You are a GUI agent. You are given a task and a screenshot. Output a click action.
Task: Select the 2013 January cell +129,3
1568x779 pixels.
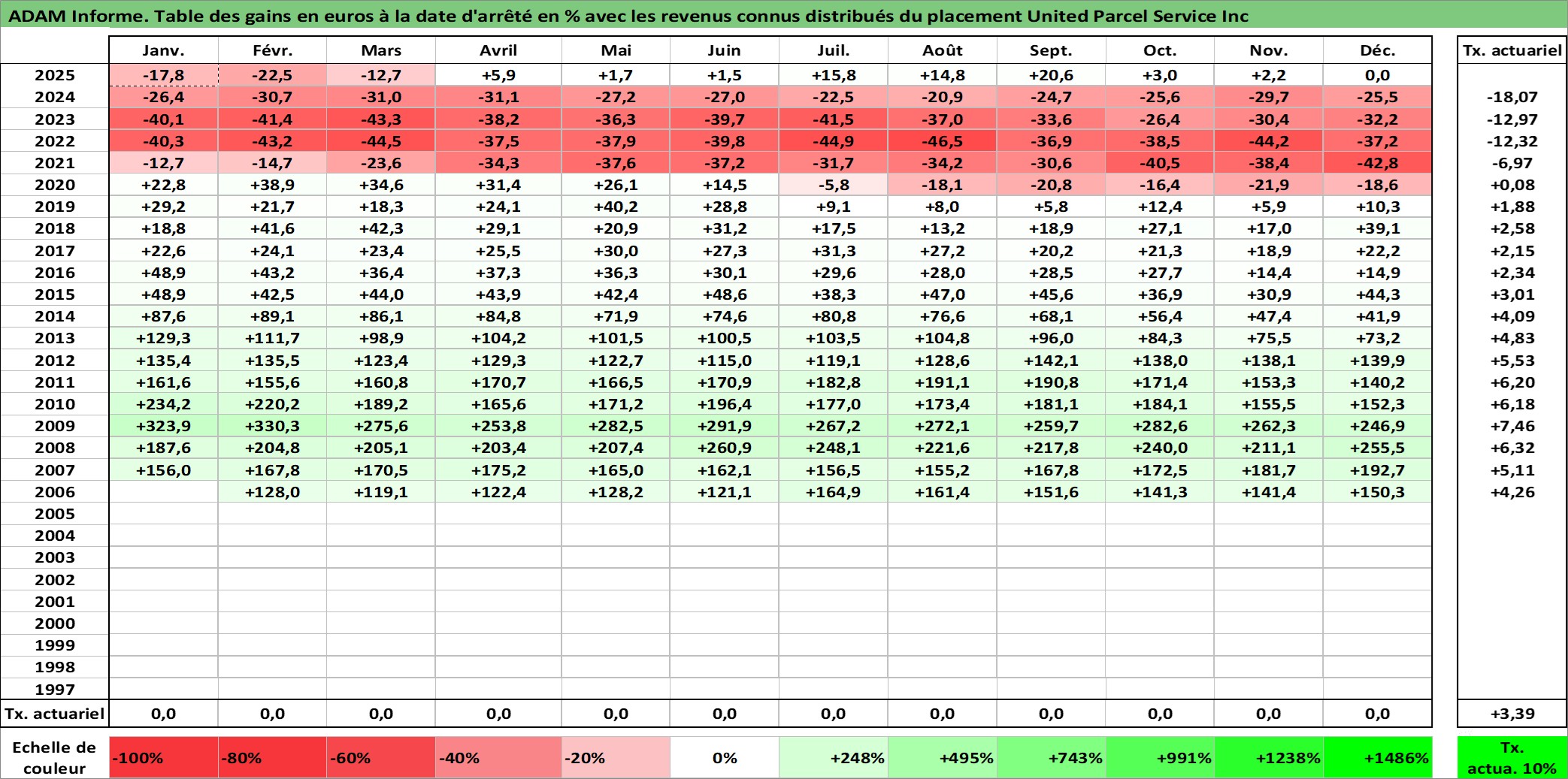[164, 338]
